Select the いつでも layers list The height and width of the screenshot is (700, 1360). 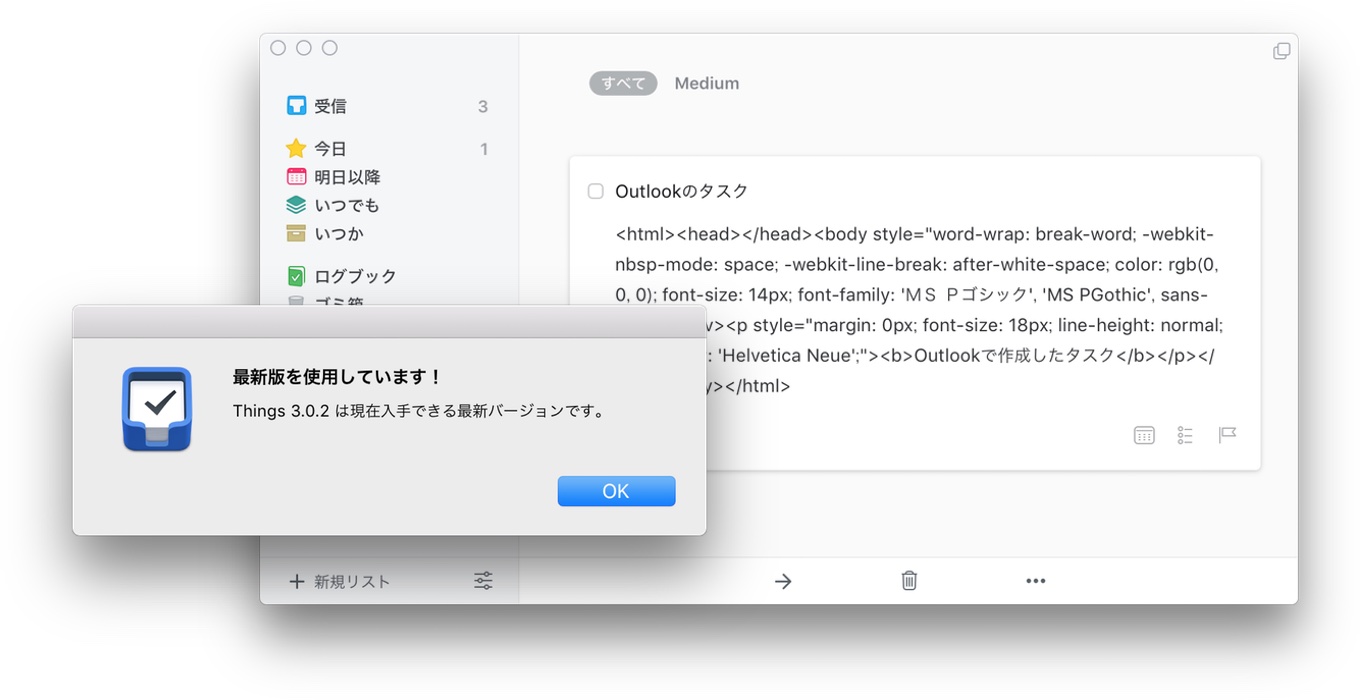346,205
